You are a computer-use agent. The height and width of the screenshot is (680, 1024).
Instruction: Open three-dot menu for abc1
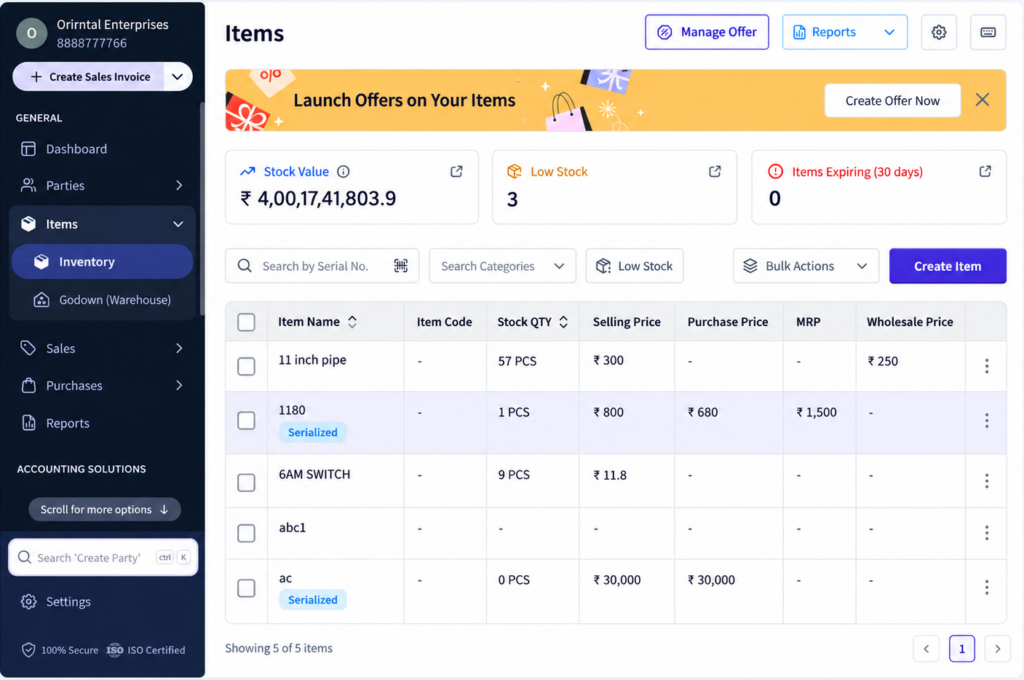tap(986, 532)
